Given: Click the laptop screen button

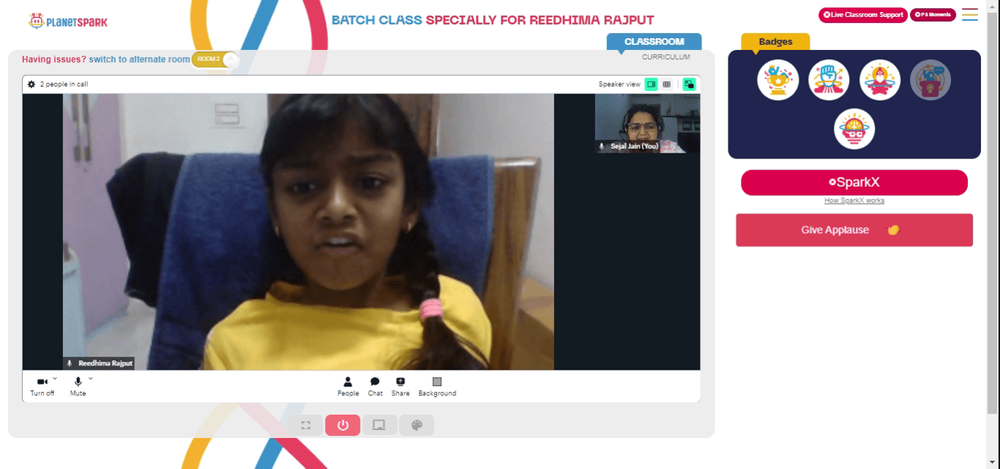Looking at the screenshot, I should tap(379, 425).
